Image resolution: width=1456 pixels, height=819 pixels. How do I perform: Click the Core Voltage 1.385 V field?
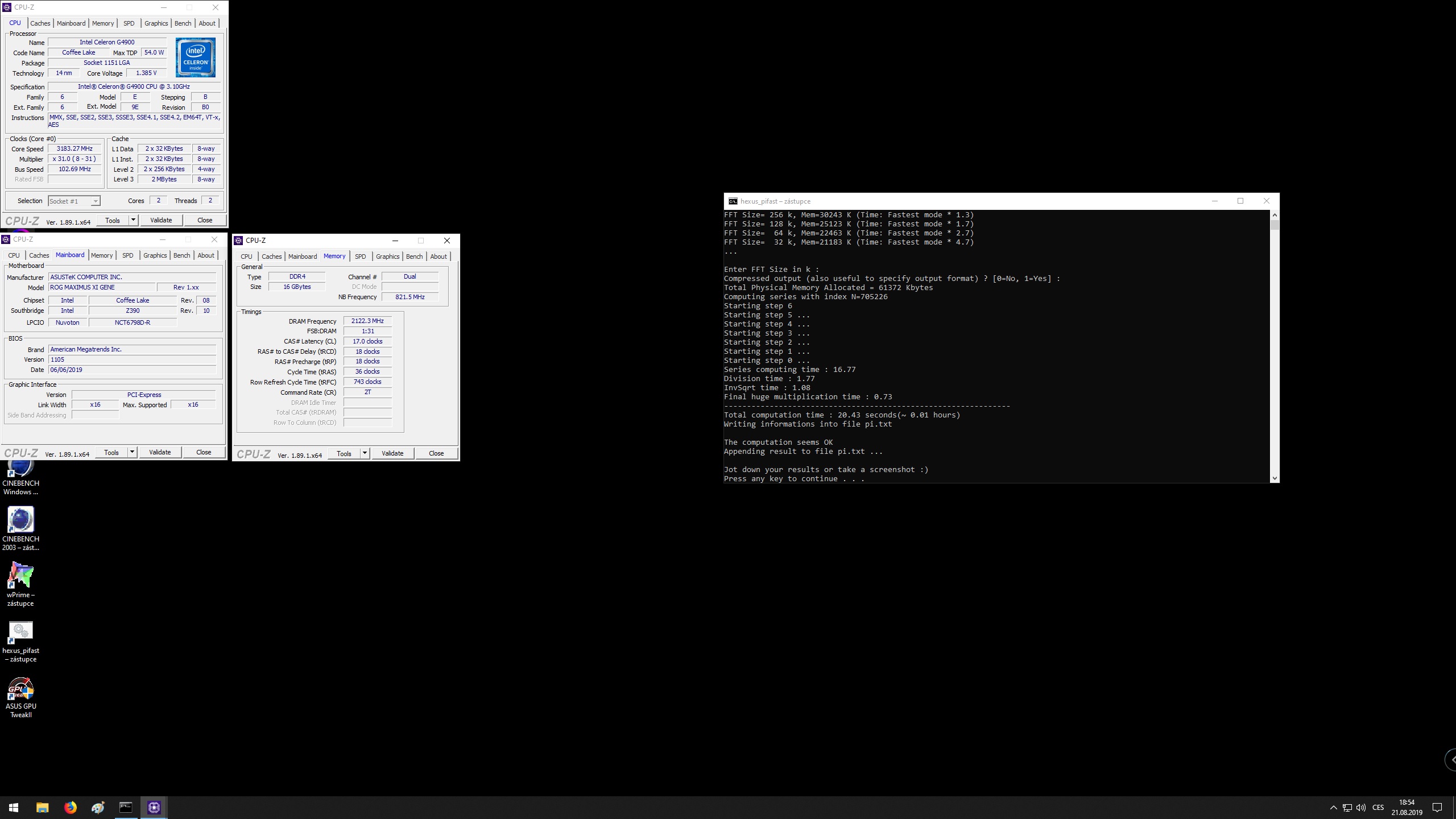[147, 73]
